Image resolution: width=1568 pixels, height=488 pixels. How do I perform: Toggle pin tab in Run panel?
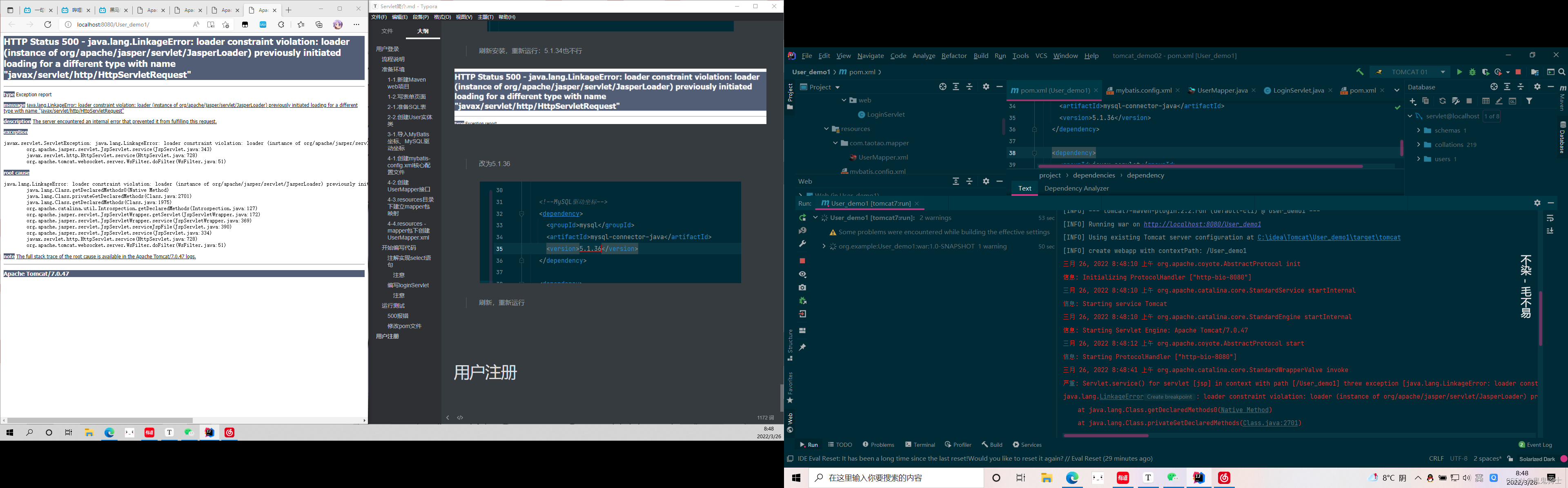point(802,348)
